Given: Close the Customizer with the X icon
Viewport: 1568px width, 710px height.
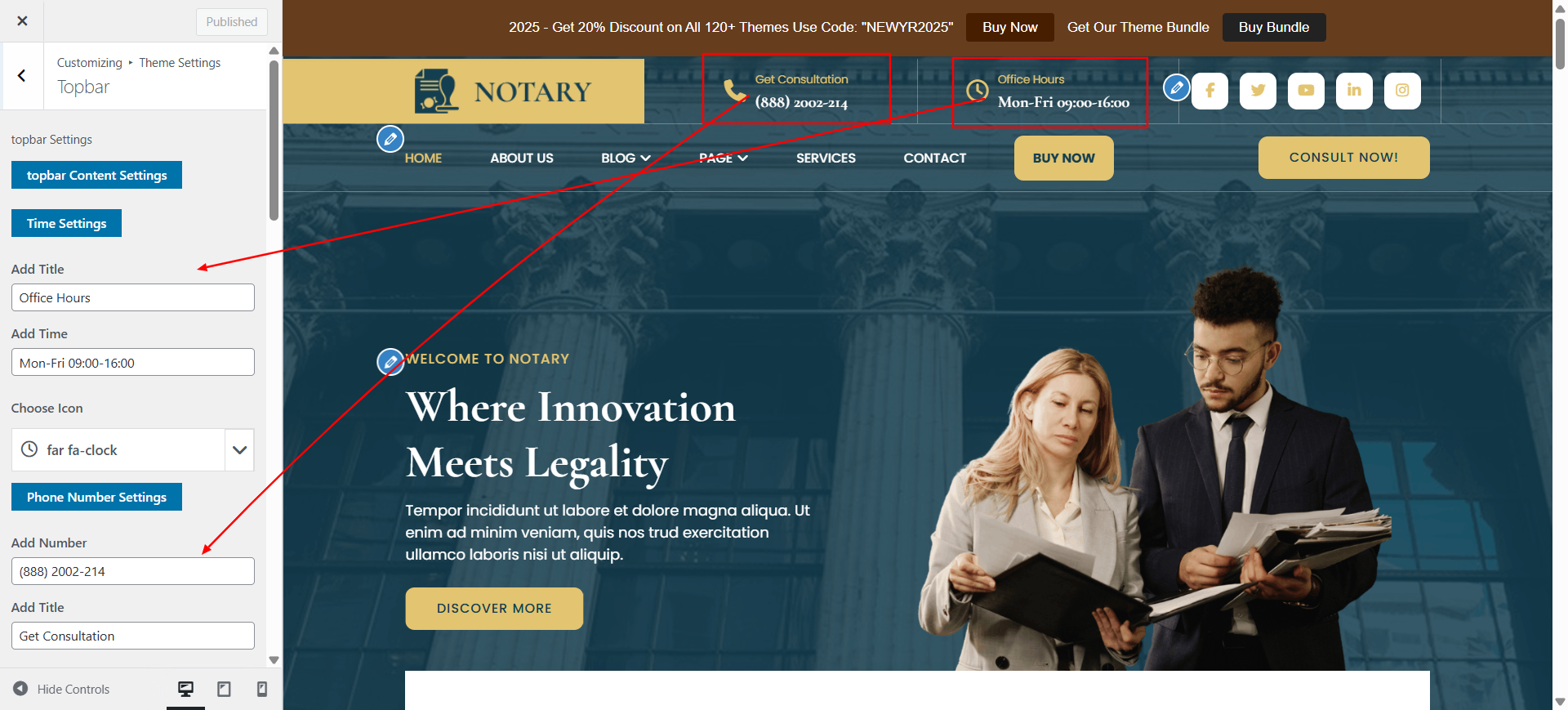Looking at the screenshot, I should click(x=22, y=21).
